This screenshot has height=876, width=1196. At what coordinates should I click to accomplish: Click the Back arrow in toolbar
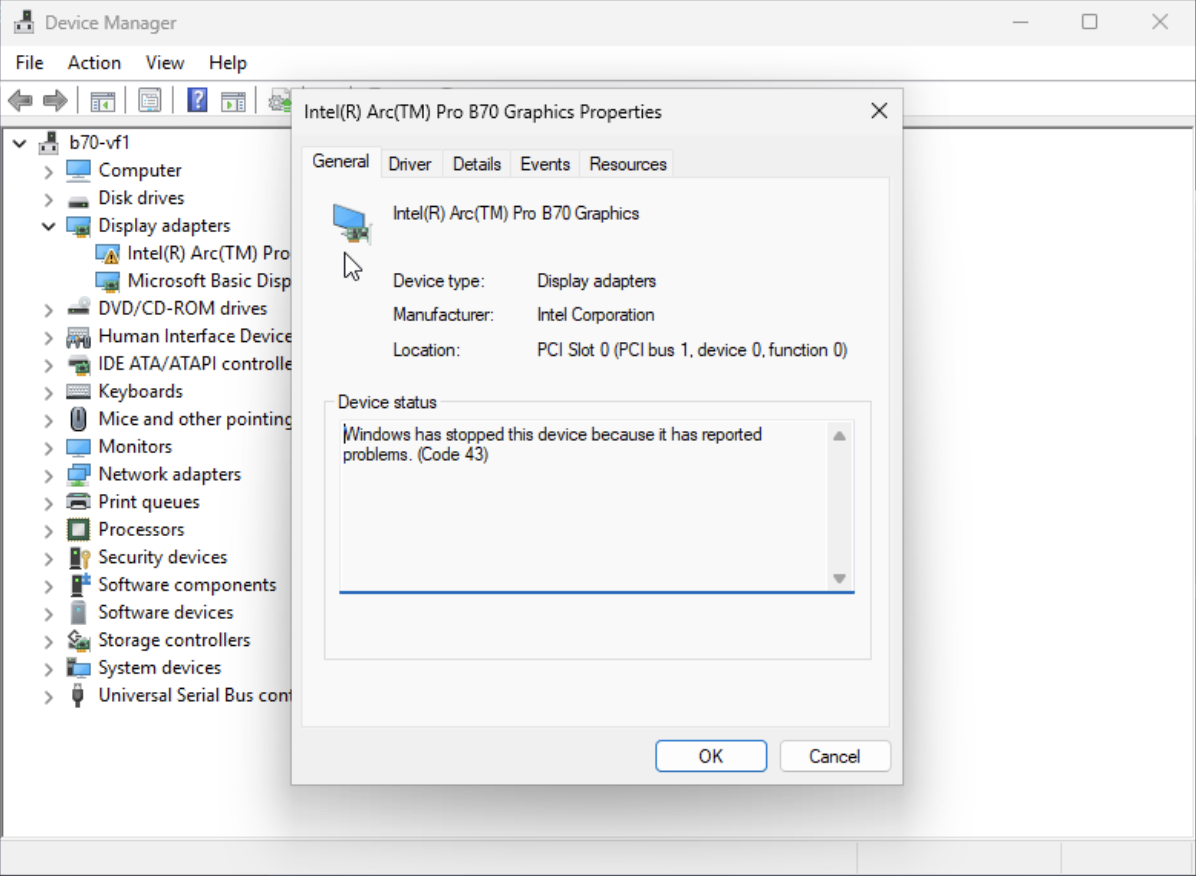(20, 101)
